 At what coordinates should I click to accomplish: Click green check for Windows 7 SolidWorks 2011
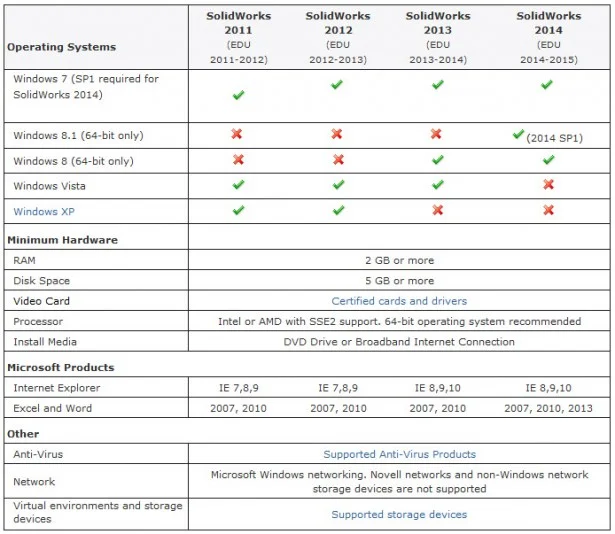tap(238, 96)
